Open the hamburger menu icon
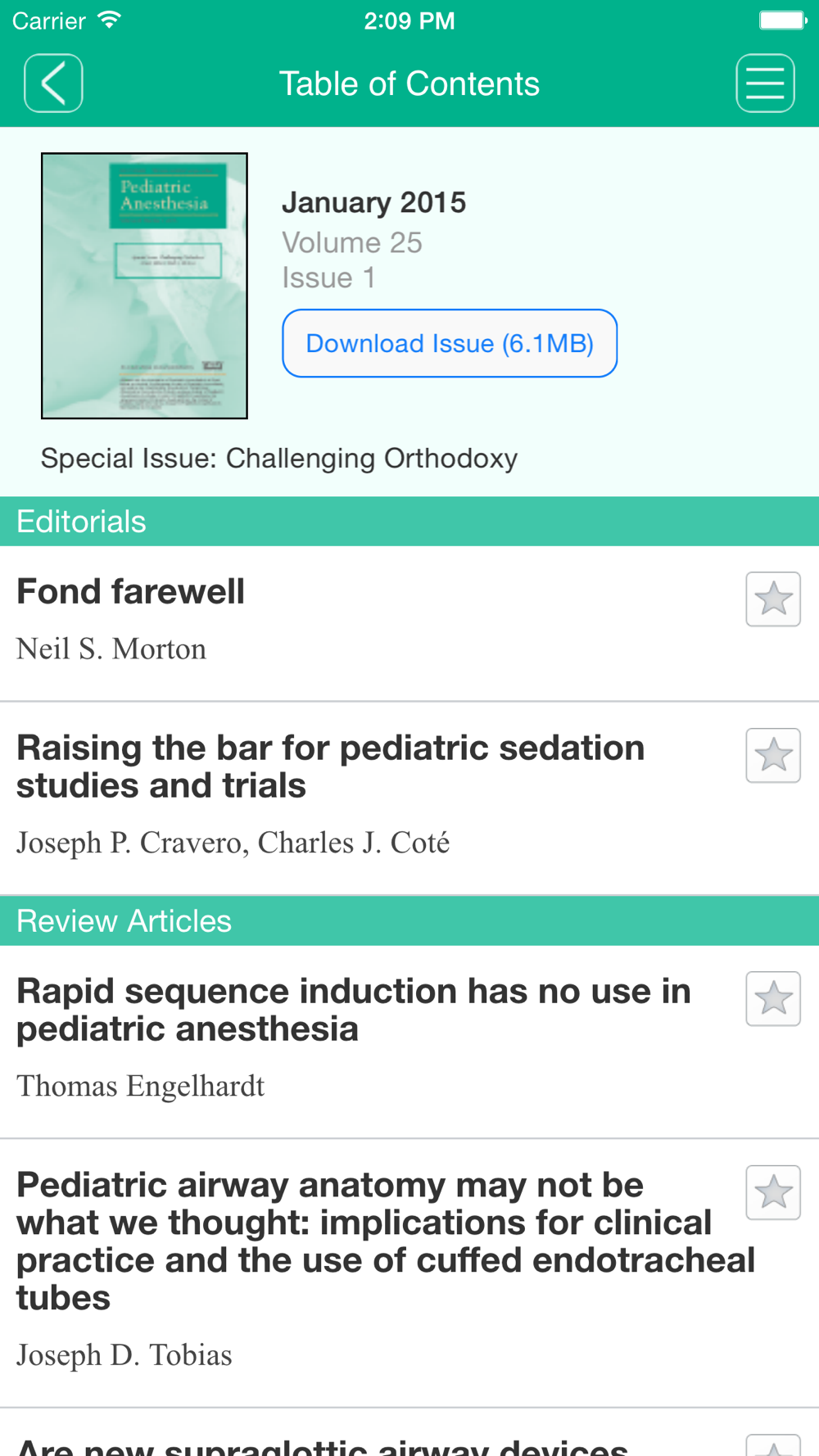 tap(765, 84)
